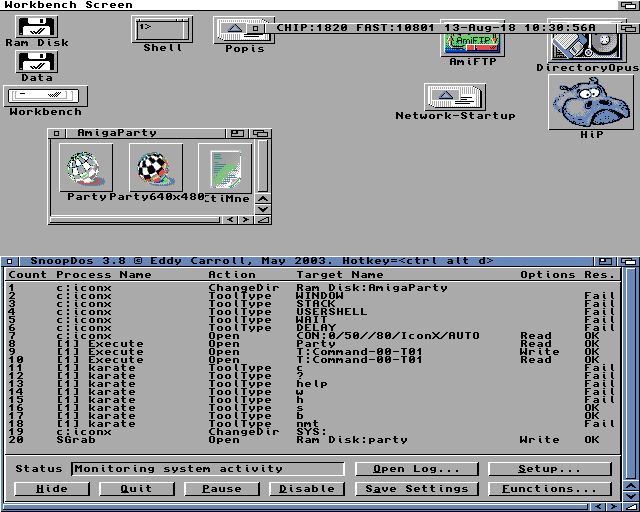Select the Network-Startup icon

(x=455, y=98)
